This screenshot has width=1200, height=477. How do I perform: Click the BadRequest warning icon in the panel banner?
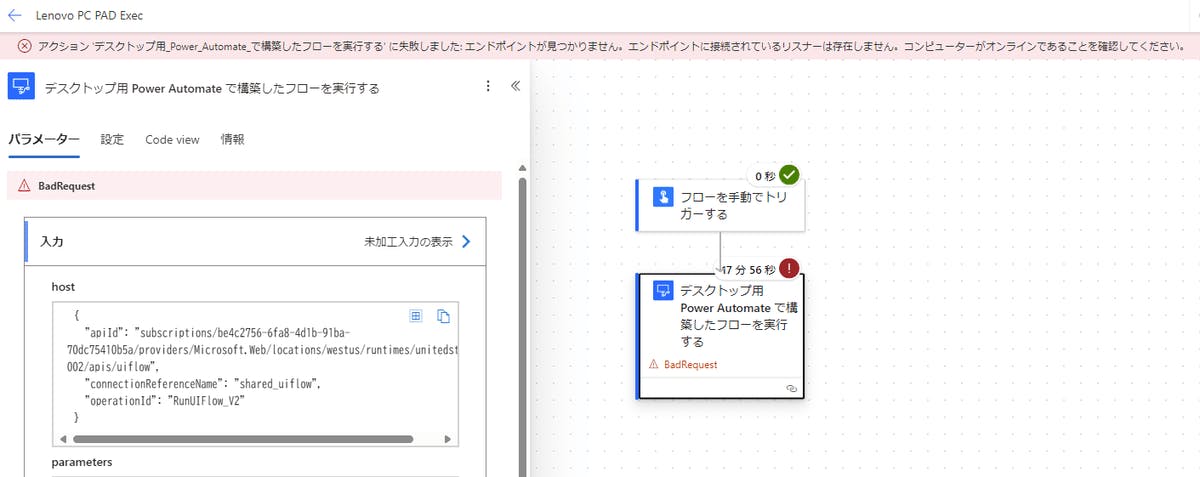point(24,186)
